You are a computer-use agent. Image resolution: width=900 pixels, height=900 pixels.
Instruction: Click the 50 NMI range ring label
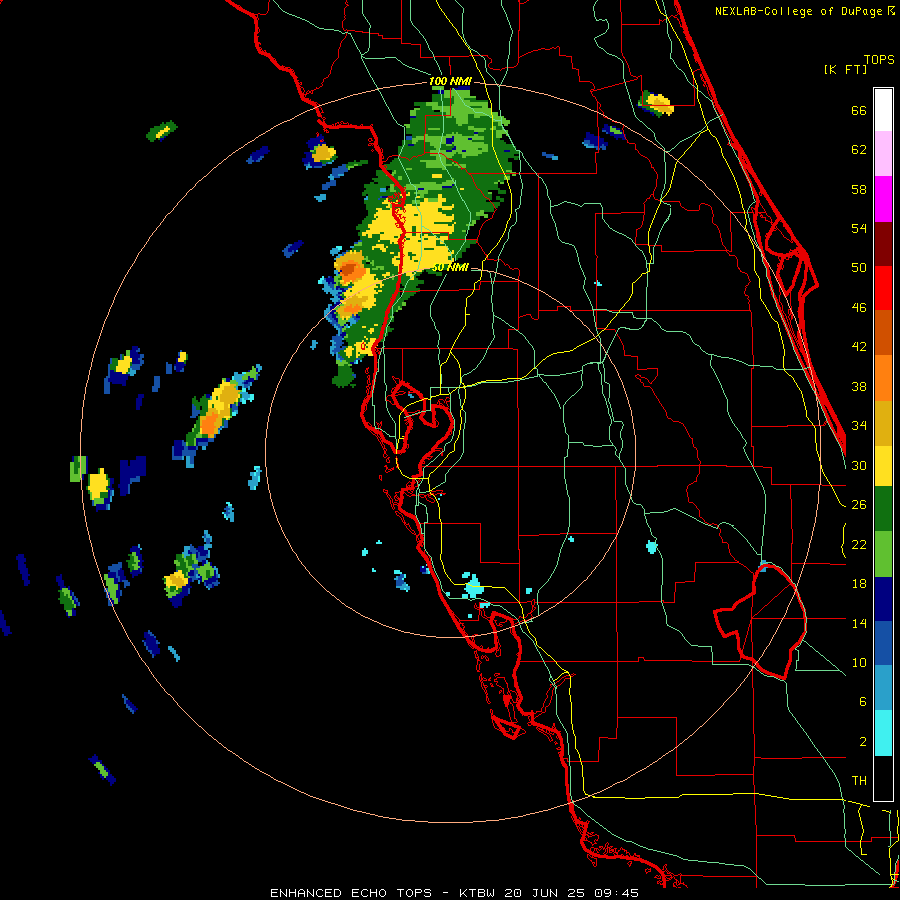tap(449, 267)
